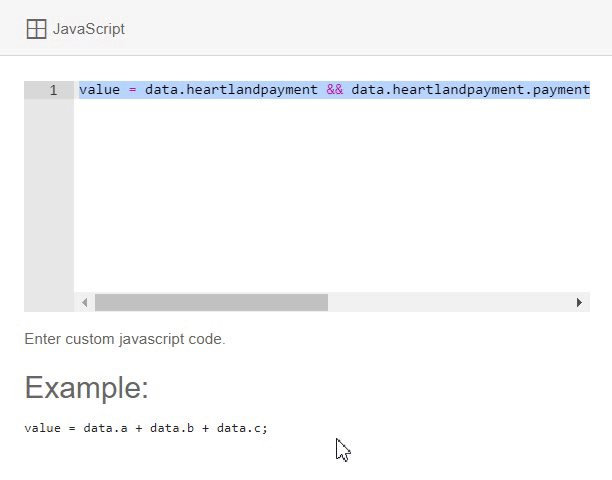Screen dimensions: 612x480
Task: Click the right scroll arrow of code editor
Action: click(x=579, y=302)
